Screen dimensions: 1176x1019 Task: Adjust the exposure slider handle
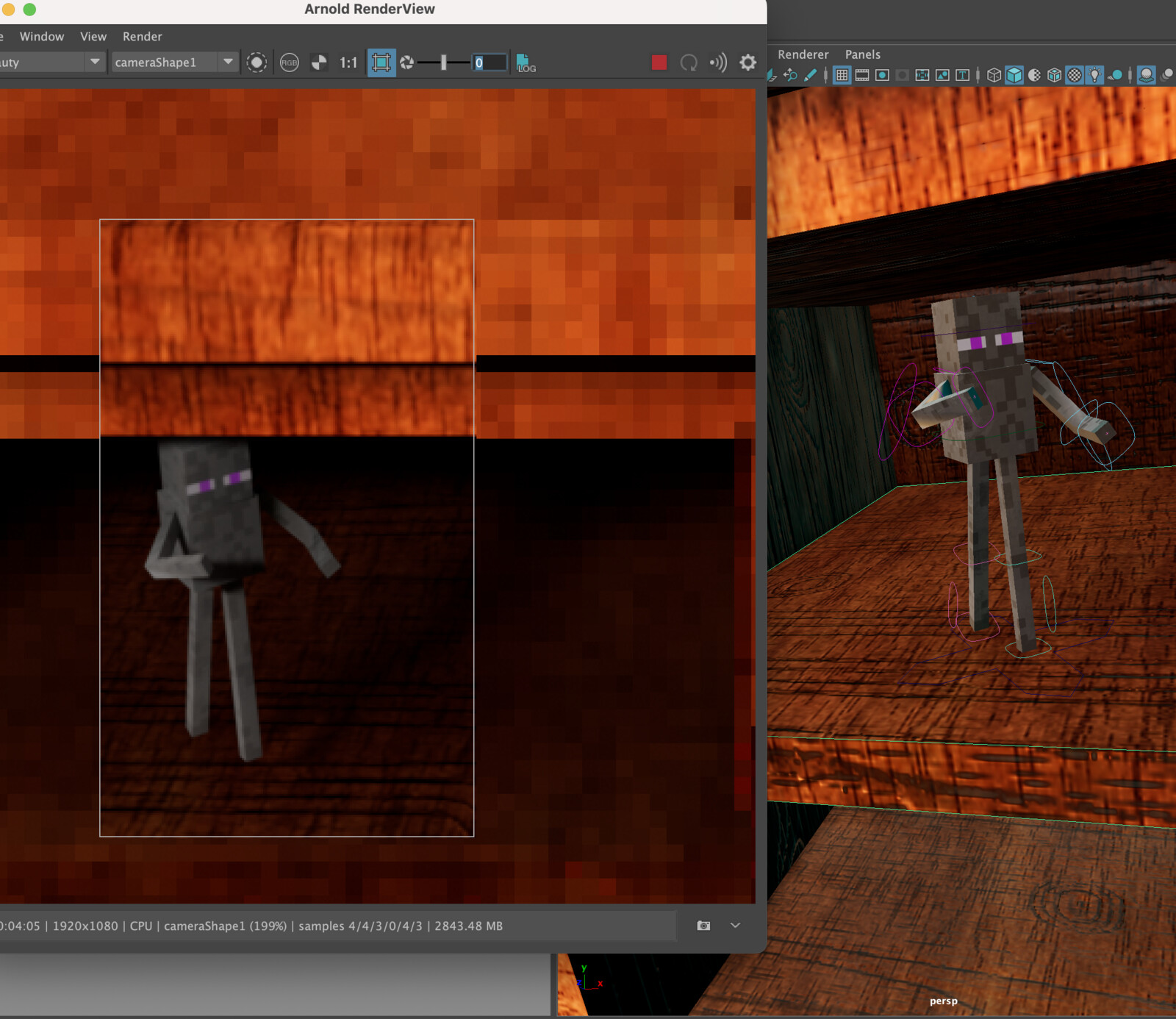pos(443,62)
